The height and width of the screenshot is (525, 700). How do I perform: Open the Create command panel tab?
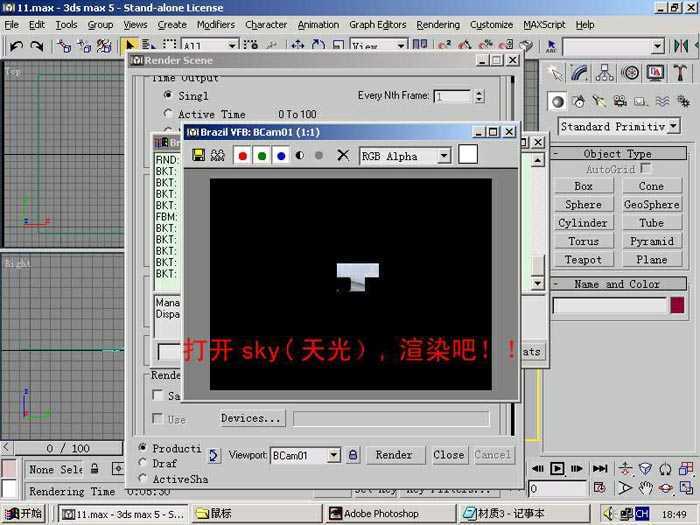click(556, 73)
